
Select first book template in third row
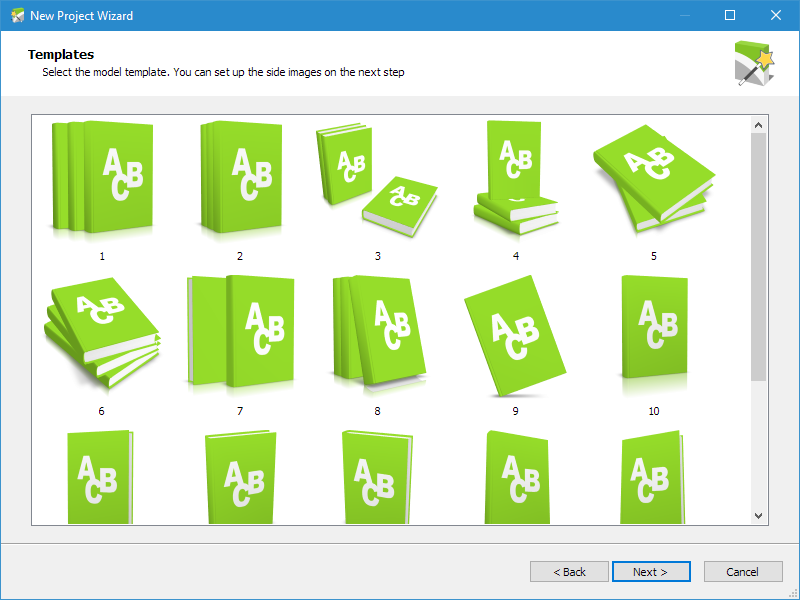coord(101,477)
